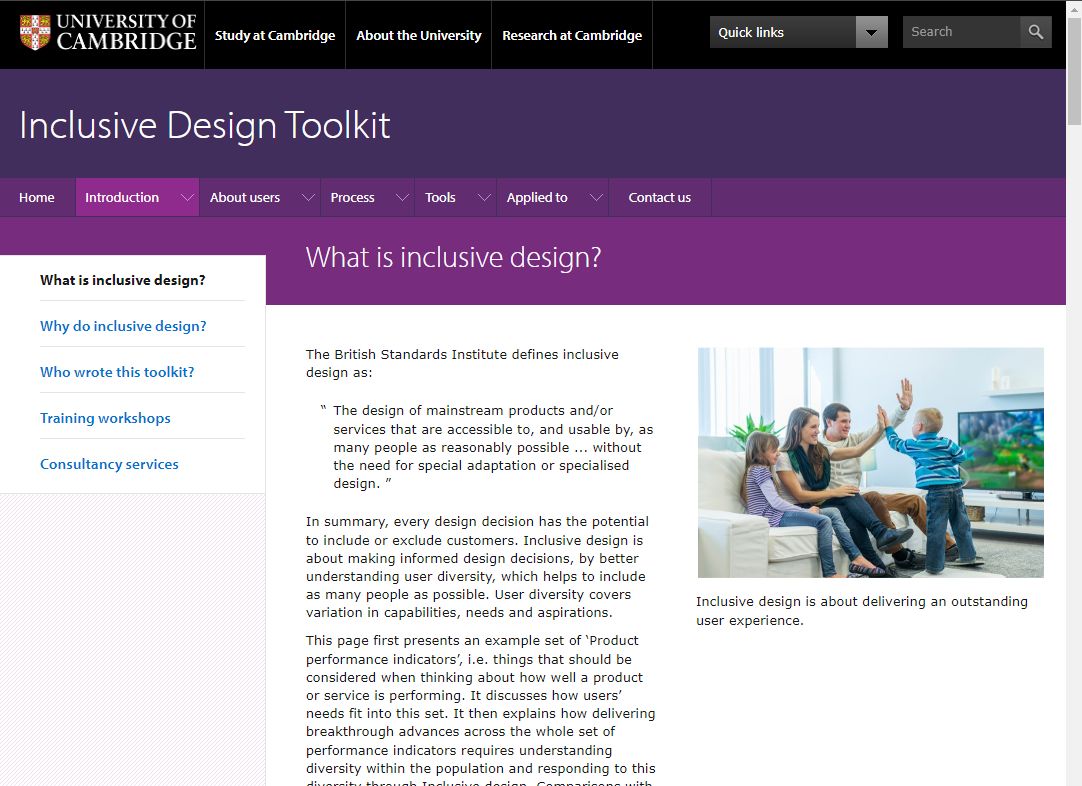Screen dimensions: 1082x786
Task: Expand the Applied to menu chevron
Action: click(x=597, y=197)
